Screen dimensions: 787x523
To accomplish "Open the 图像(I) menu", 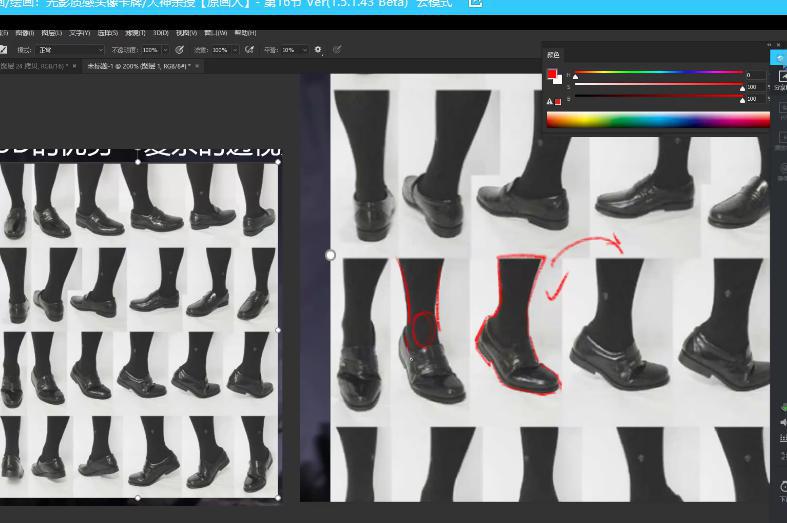I will (24, 33).
